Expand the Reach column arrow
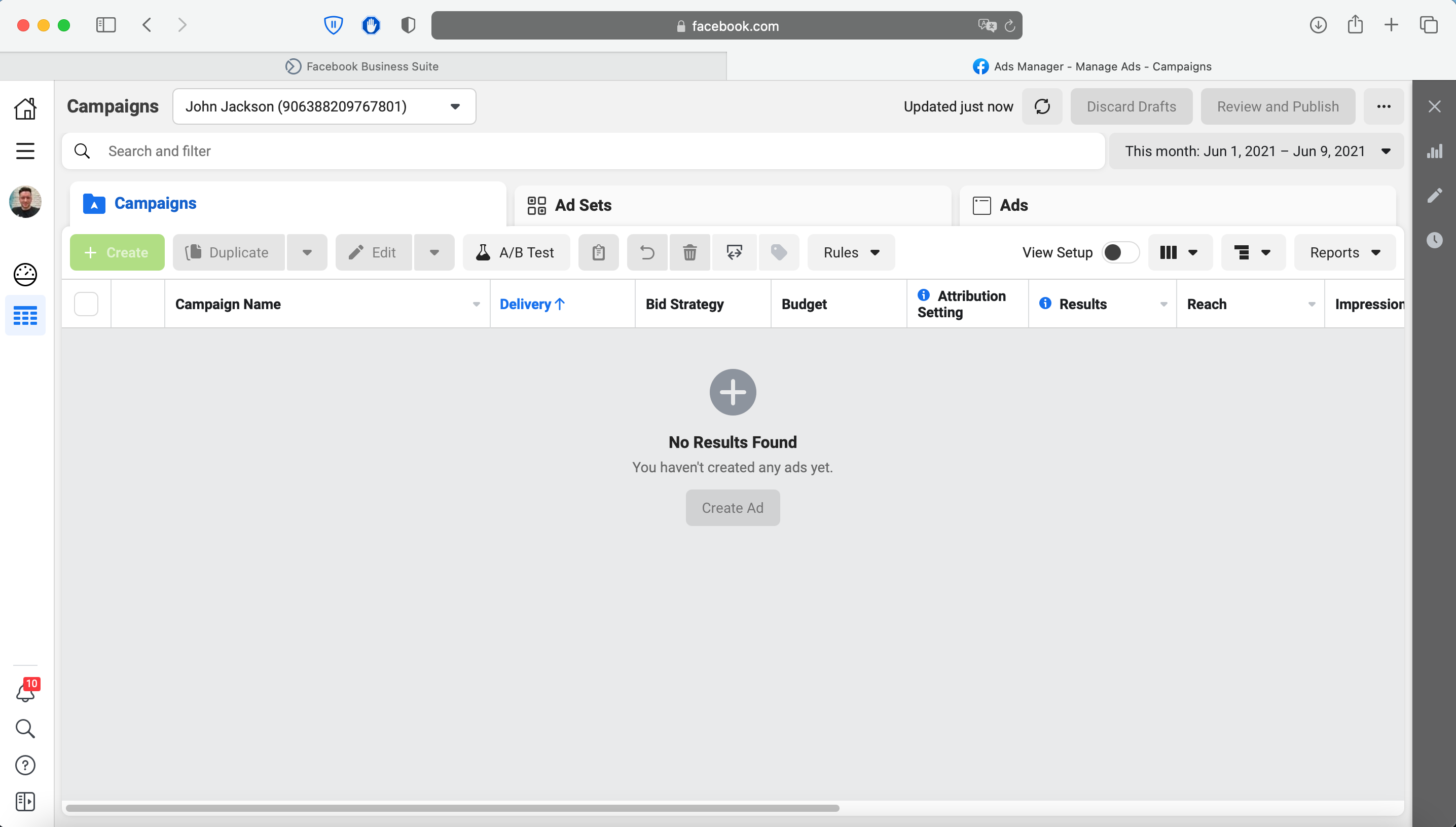 (1312, 305)
